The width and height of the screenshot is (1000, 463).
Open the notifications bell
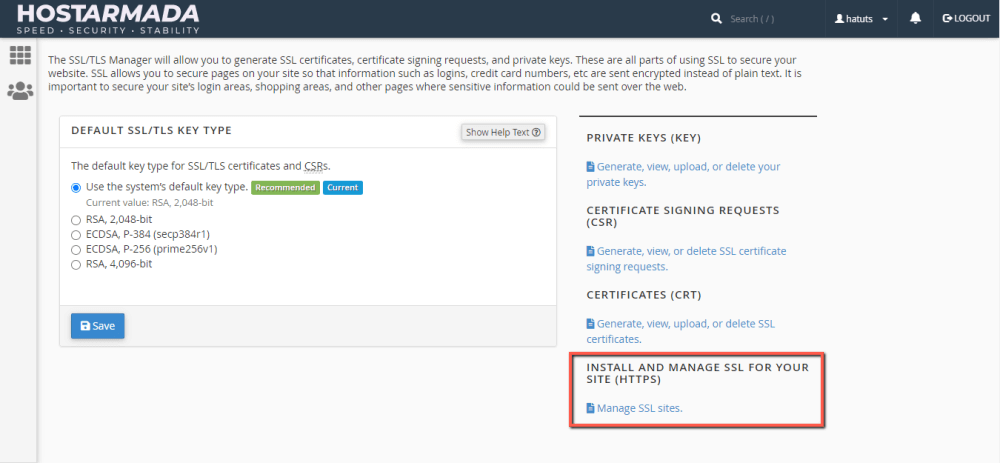[915, 18]
